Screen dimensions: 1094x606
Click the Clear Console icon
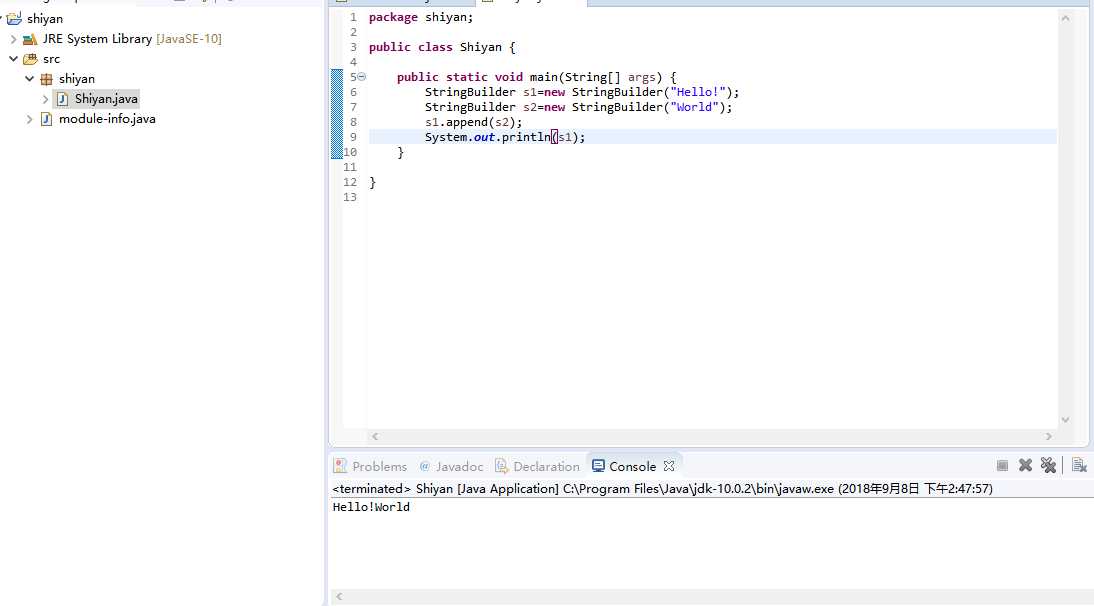(1079, 466)
